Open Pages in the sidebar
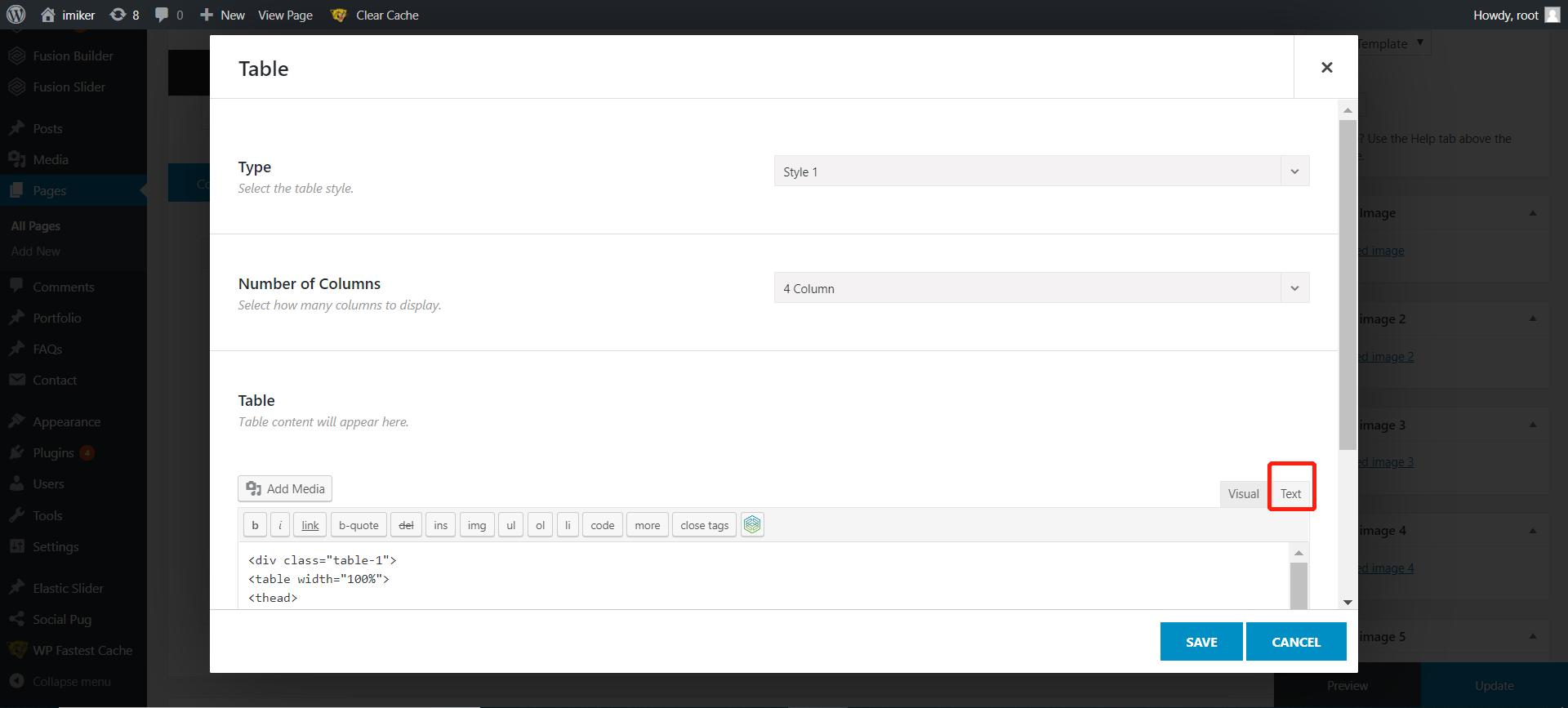Screen dimensions: 1568x708 (x=73, y=190)
